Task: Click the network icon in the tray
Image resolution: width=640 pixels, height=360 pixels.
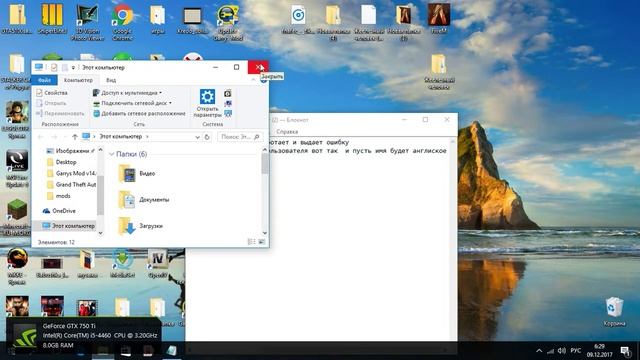Action: tap(550, 351)
